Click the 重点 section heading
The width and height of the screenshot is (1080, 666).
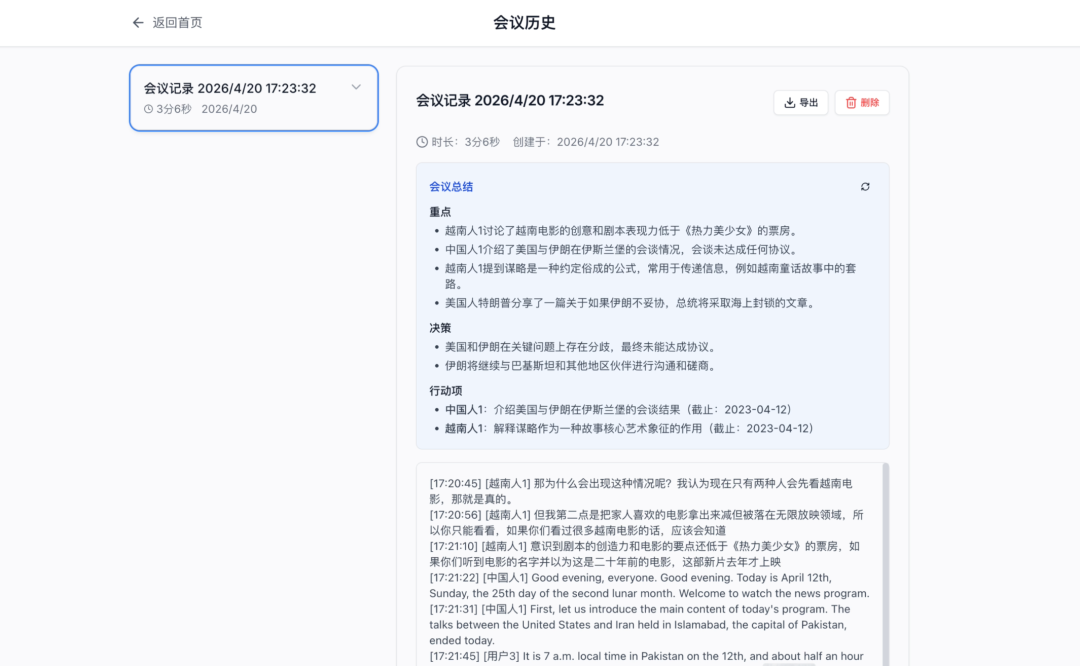click(440, 212)
